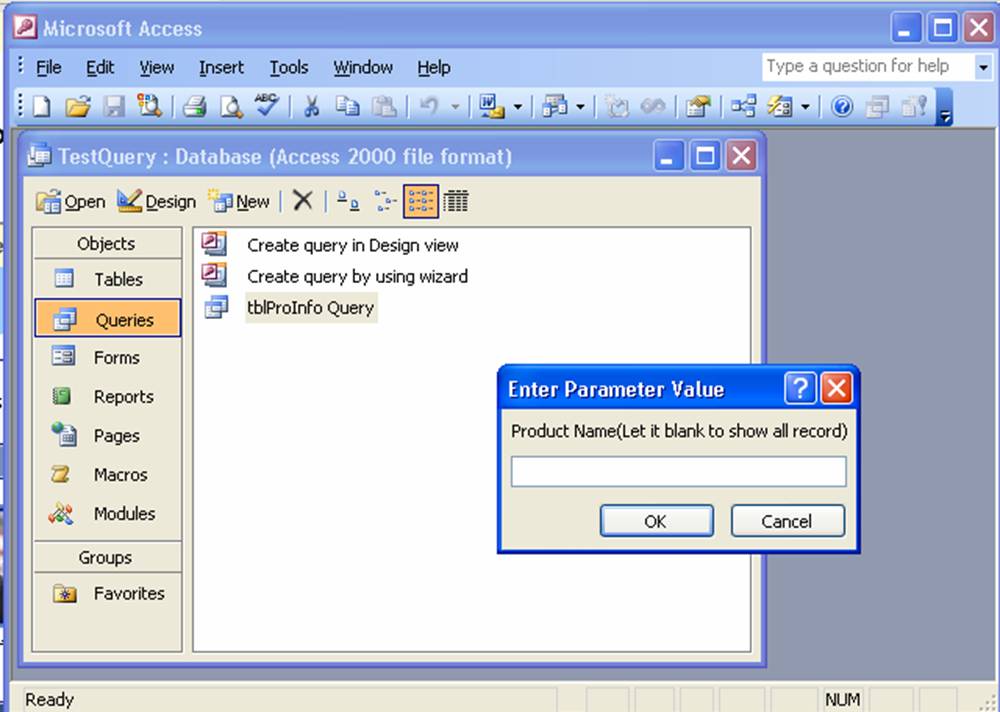Click the Delete X icon in database window
This screenshot has width=1000, height=712.
point(302,201)
